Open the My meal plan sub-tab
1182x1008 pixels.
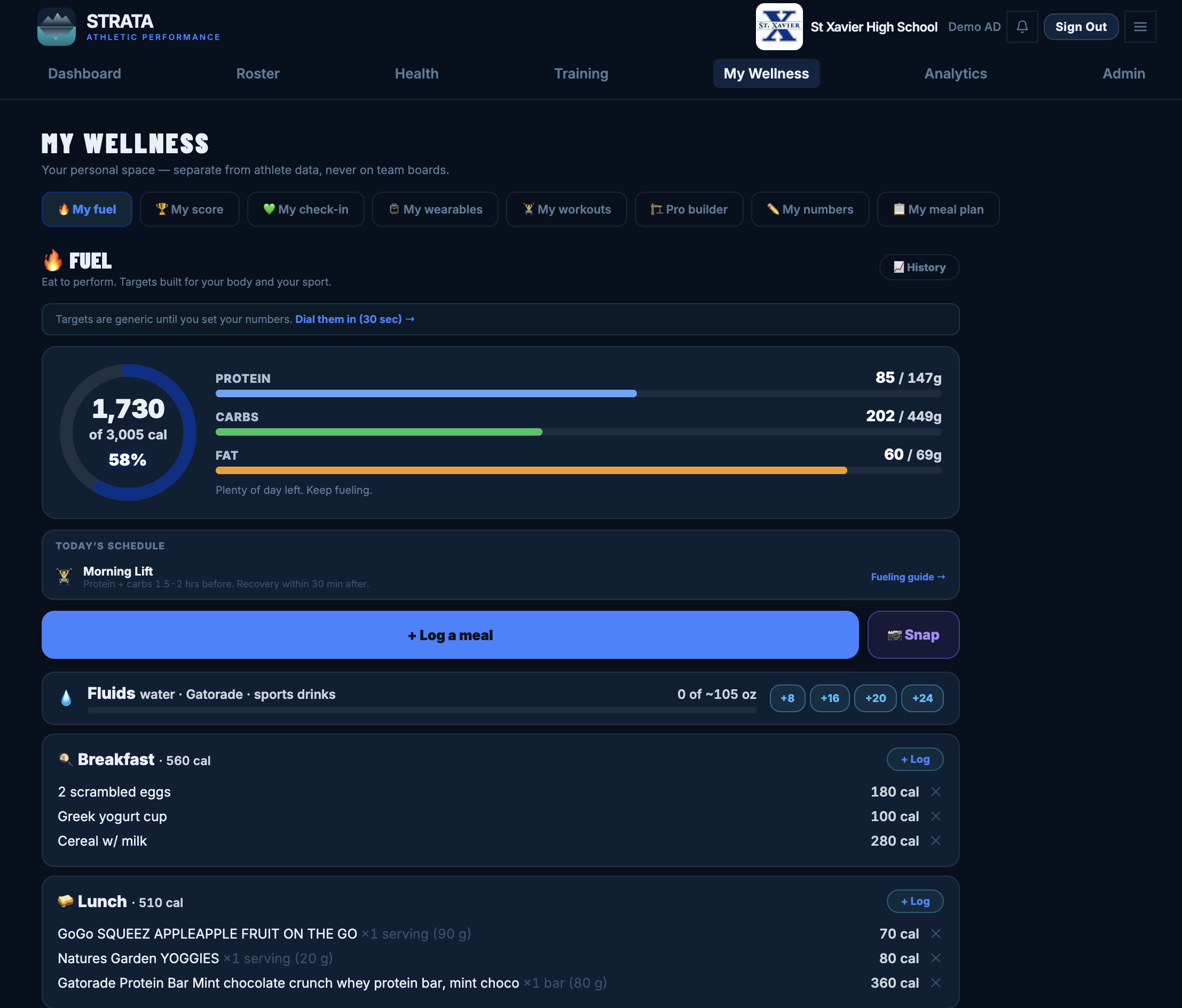(x=938, y=209)
